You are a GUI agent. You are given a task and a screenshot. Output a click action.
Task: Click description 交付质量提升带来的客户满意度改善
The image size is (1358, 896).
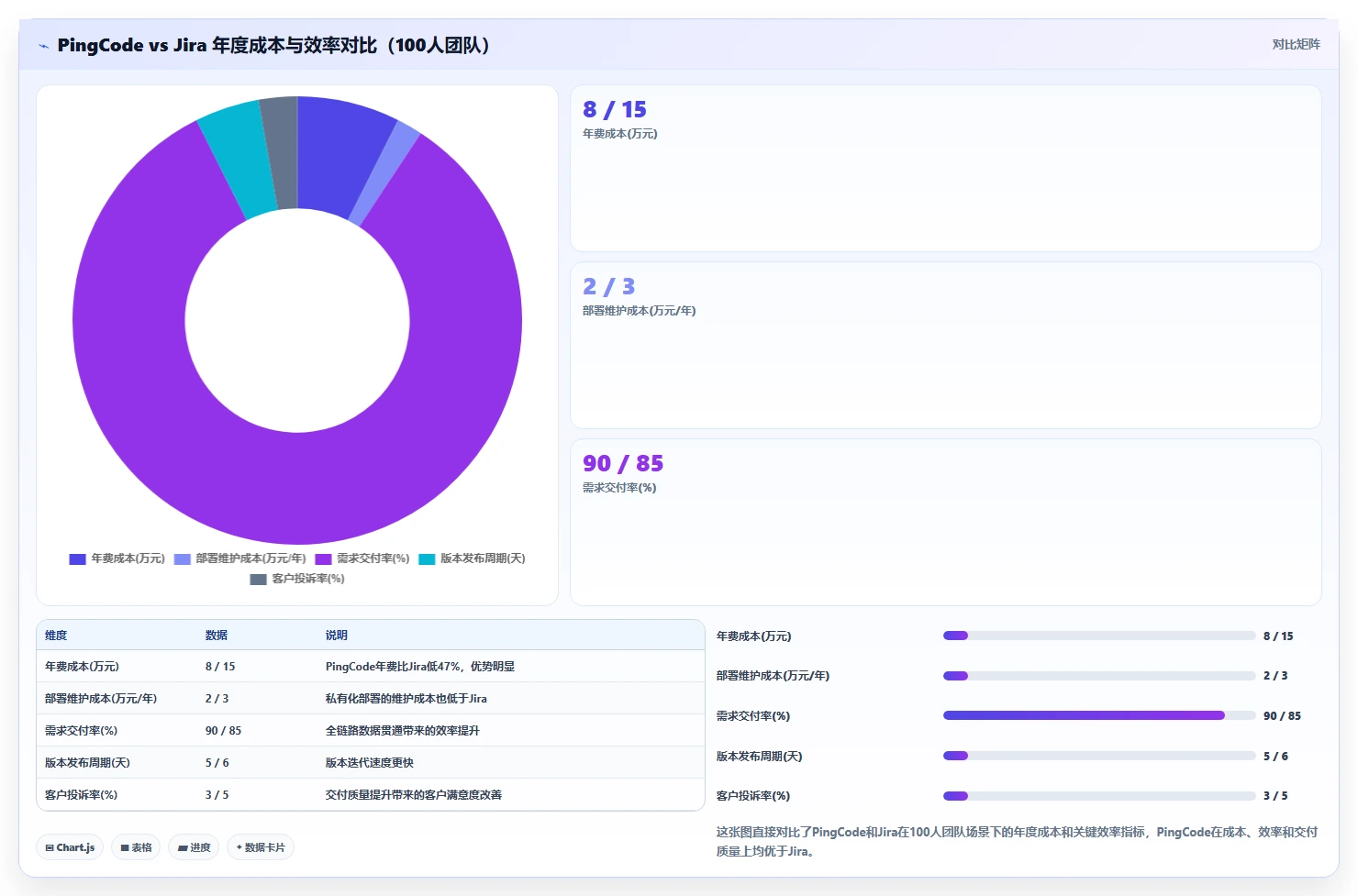414,795
